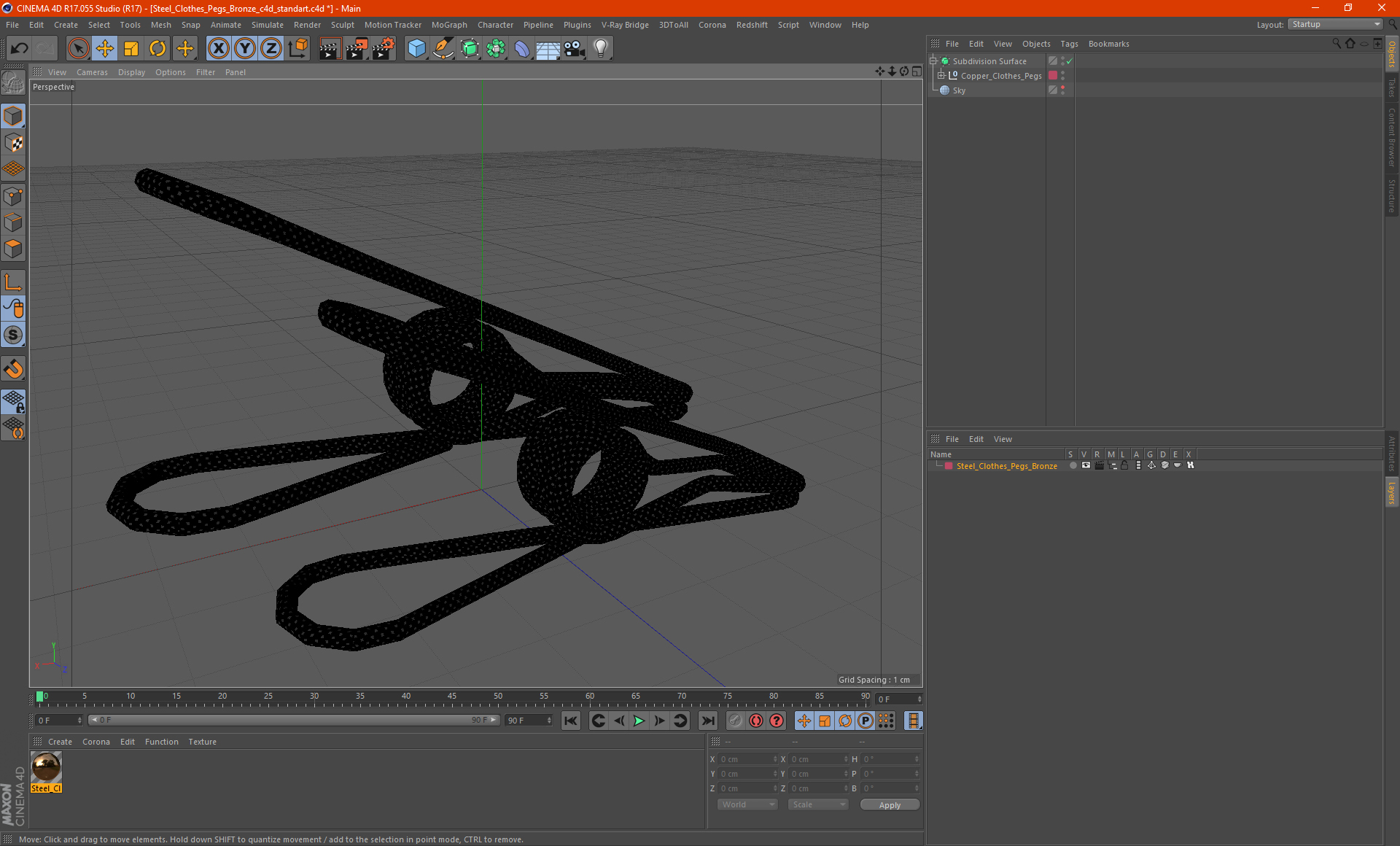The image size is (1400, 846).
Task: Toggle layer Visible eye icon
Action: 1086,465
